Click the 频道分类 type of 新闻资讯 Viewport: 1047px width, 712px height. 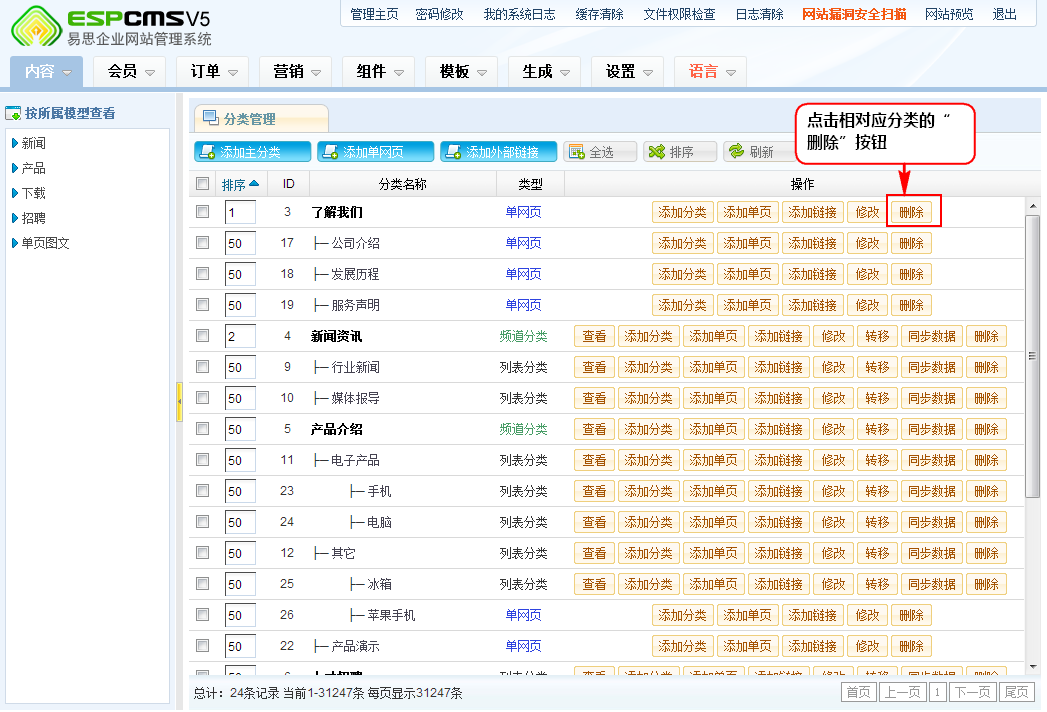coord(524,336)
